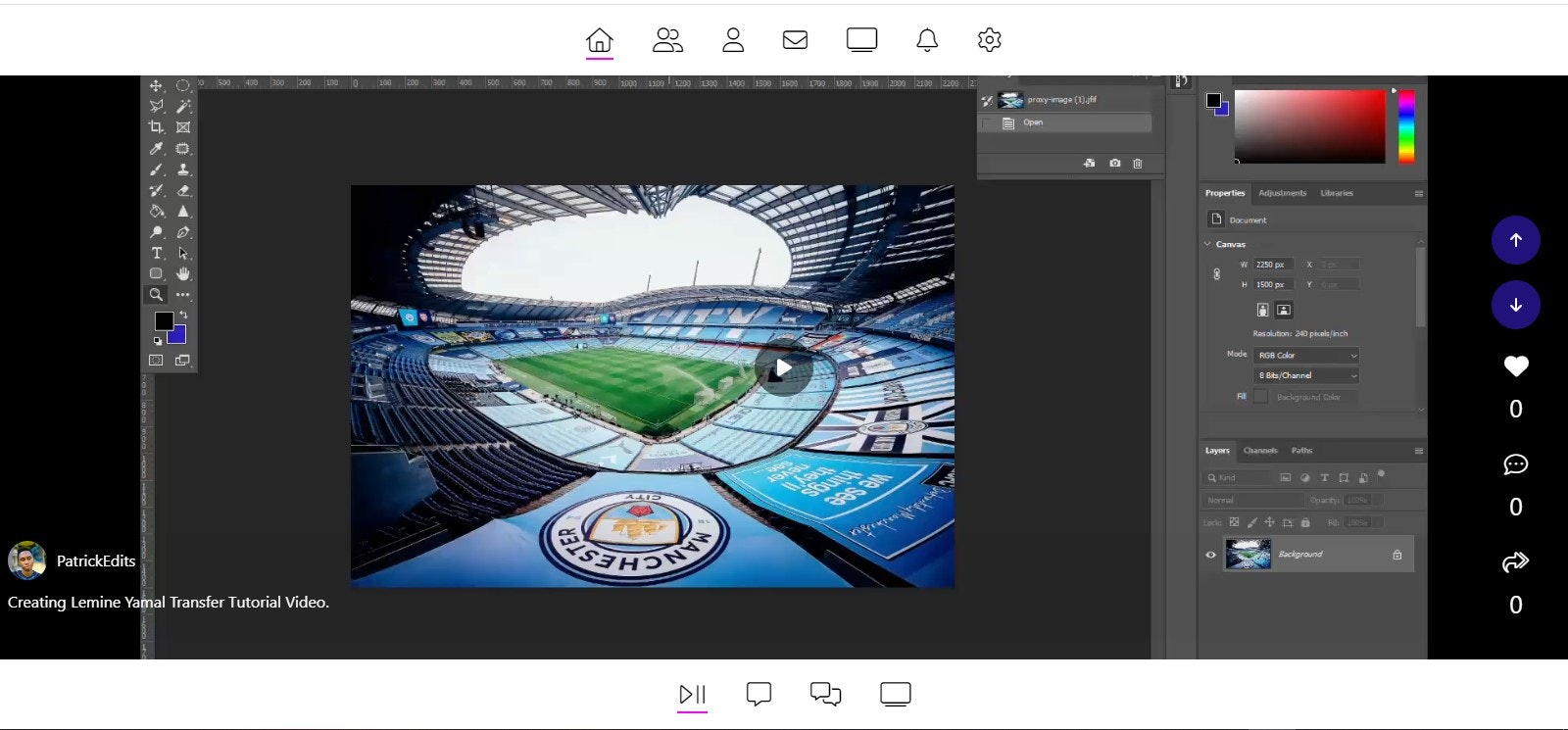
Task: Select the Eraser tool
Action: [183, 190]
